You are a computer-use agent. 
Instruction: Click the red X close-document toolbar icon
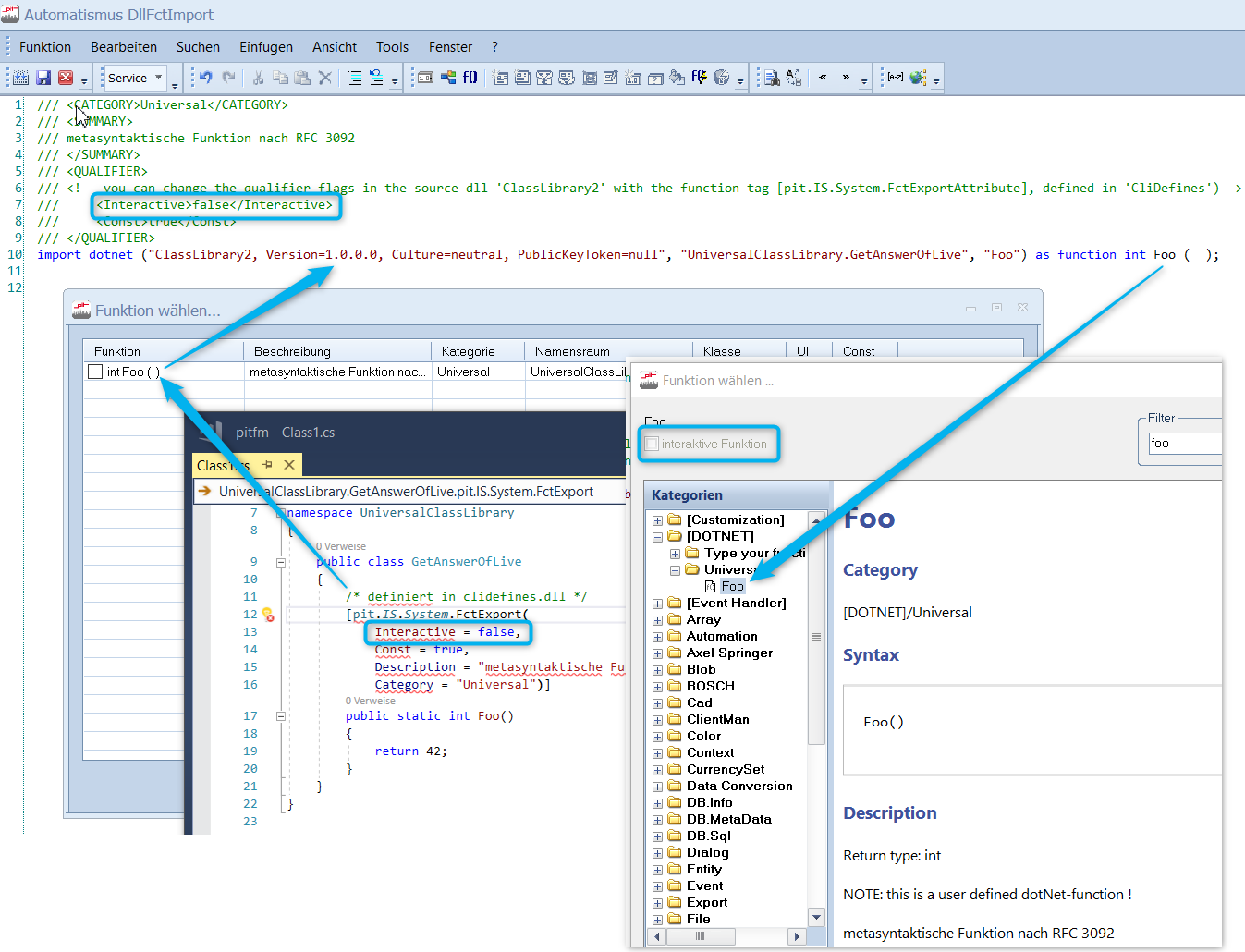(66, 78)
